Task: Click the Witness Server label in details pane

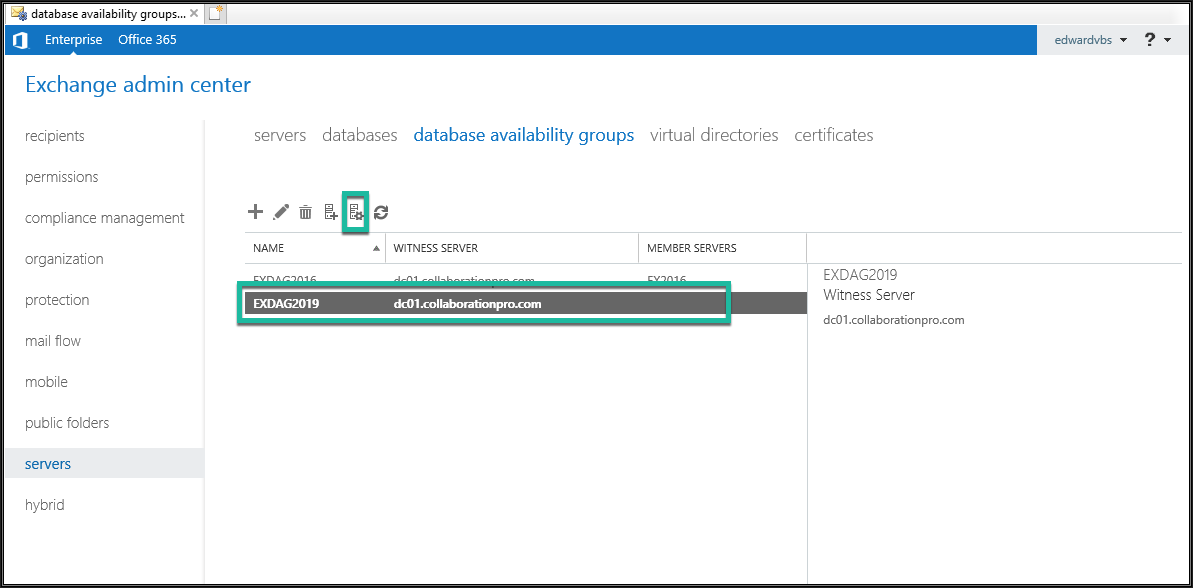Action: pyautogui.click(x=869, y=295)
